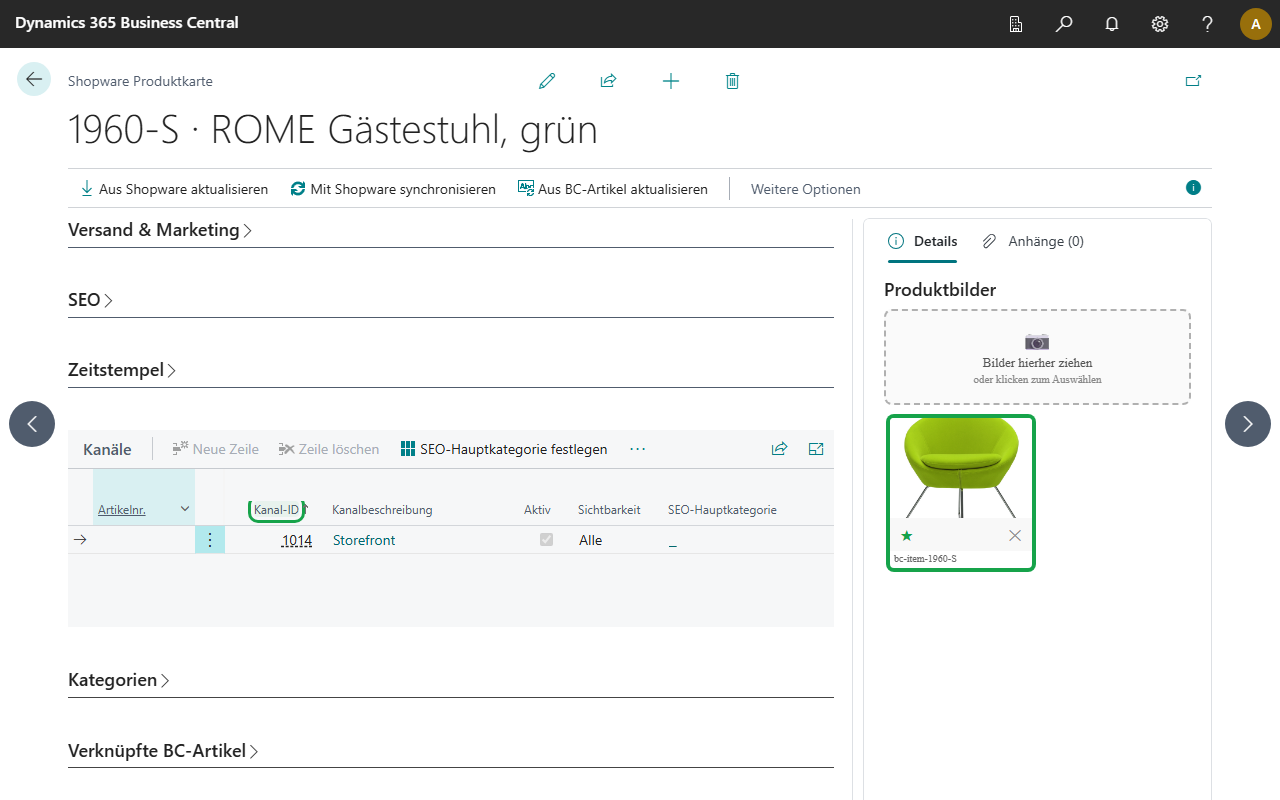This screenshot has width=1280, height=800.
Task: Open settings gear
Action: (x=1160, y=24)
